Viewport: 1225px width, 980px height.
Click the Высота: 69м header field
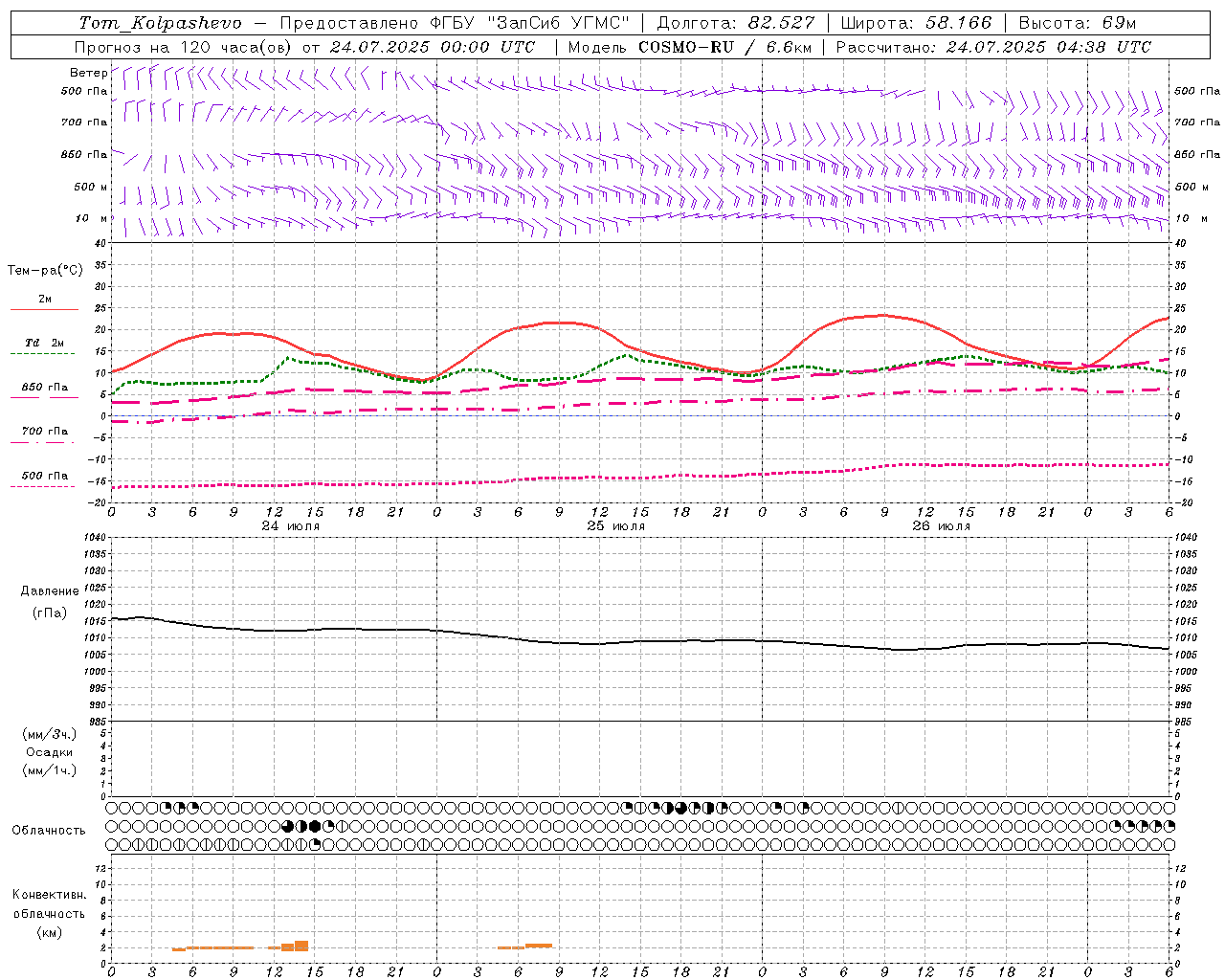(x=1078, y=23)
